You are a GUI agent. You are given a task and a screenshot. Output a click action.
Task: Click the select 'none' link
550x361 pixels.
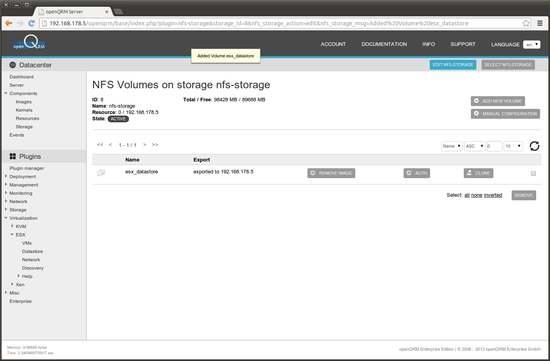click(476, 195)
